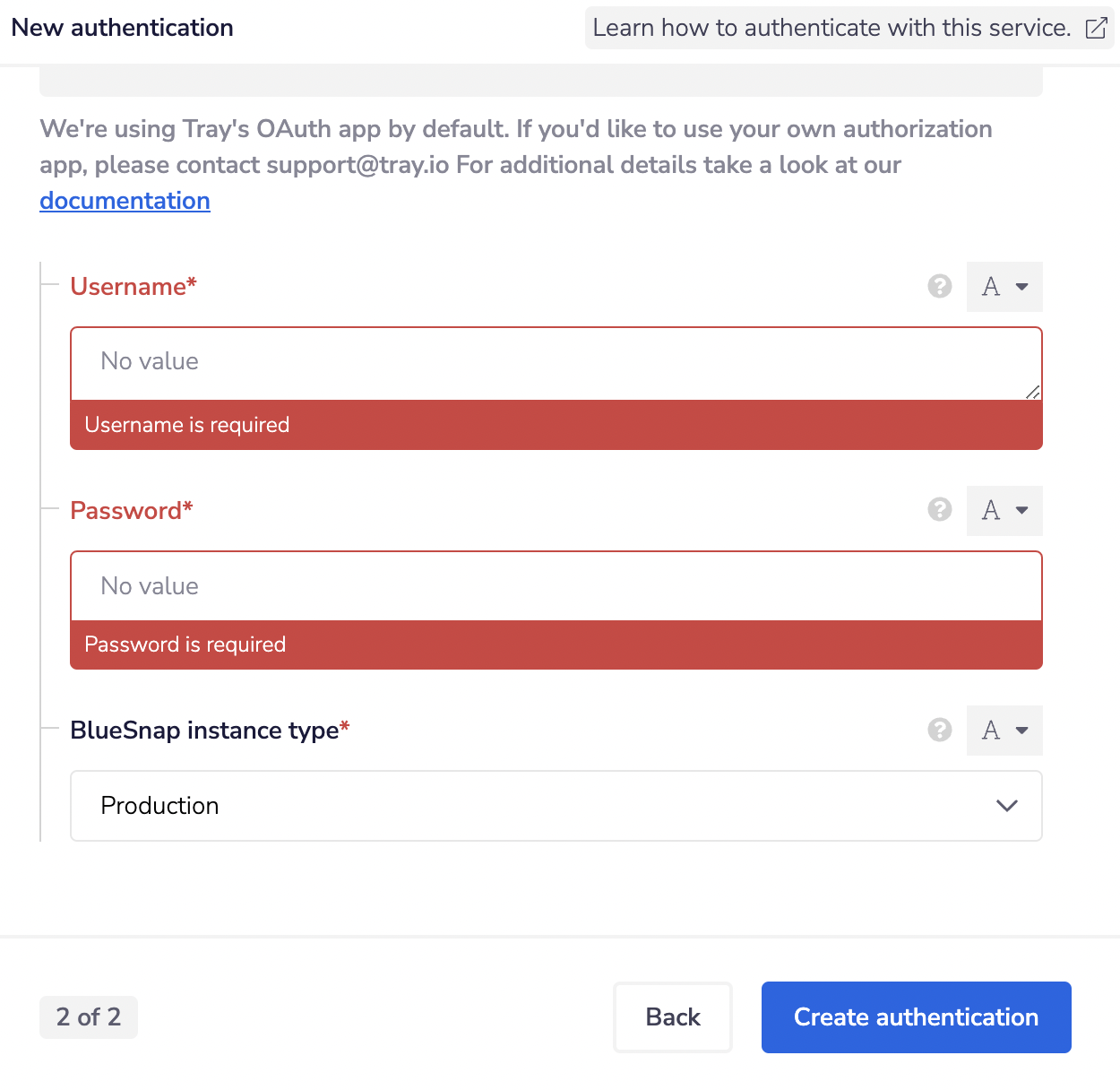The width and height of the screenshot is (1120, 1090).
Task: Open the help tooltip beside Password
Action: [x=939, y=510]
